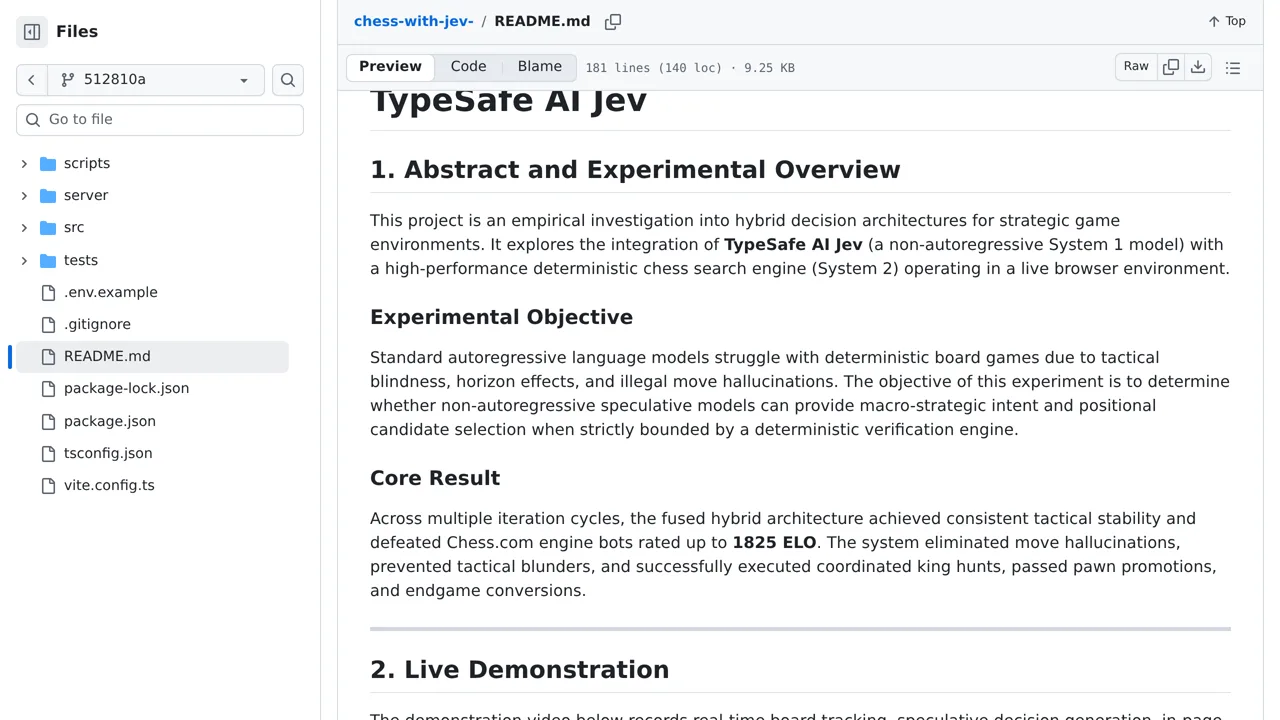Viewport: 1280px width, 720px height.
Task: Click the 'Core Result' heading
Action: pos(435,478)
